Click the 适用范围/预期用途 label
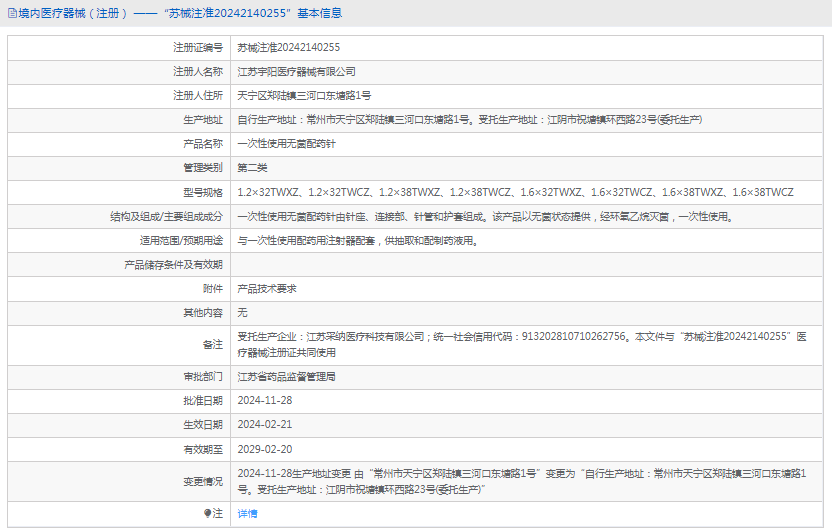Image resolution: width=832 pixels, height=532 pixels. (x=181, y=241)
